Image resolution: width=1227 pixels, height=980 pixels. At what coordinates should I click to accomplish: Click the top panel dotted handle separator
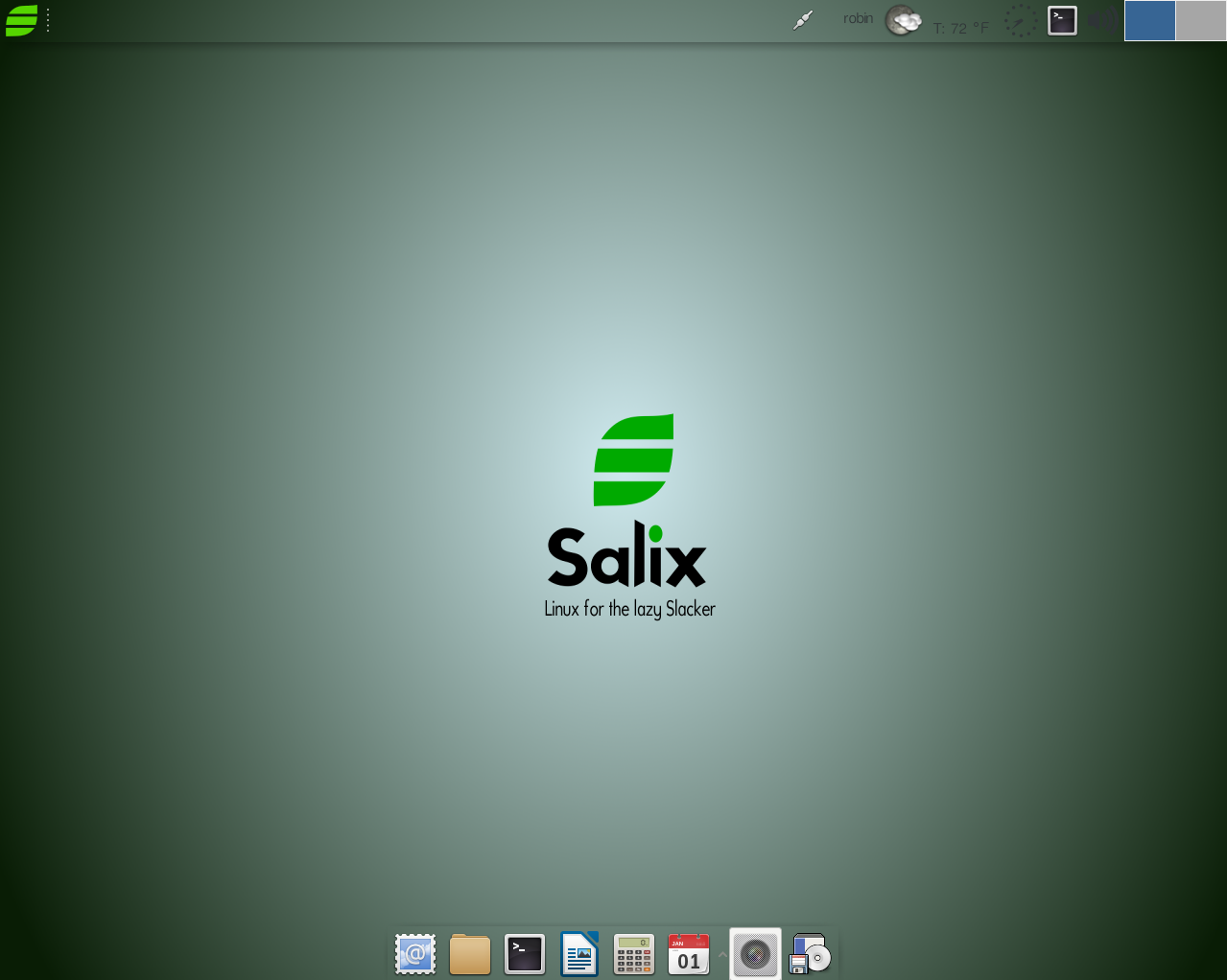pyautogui.click(x=48, y=20)
